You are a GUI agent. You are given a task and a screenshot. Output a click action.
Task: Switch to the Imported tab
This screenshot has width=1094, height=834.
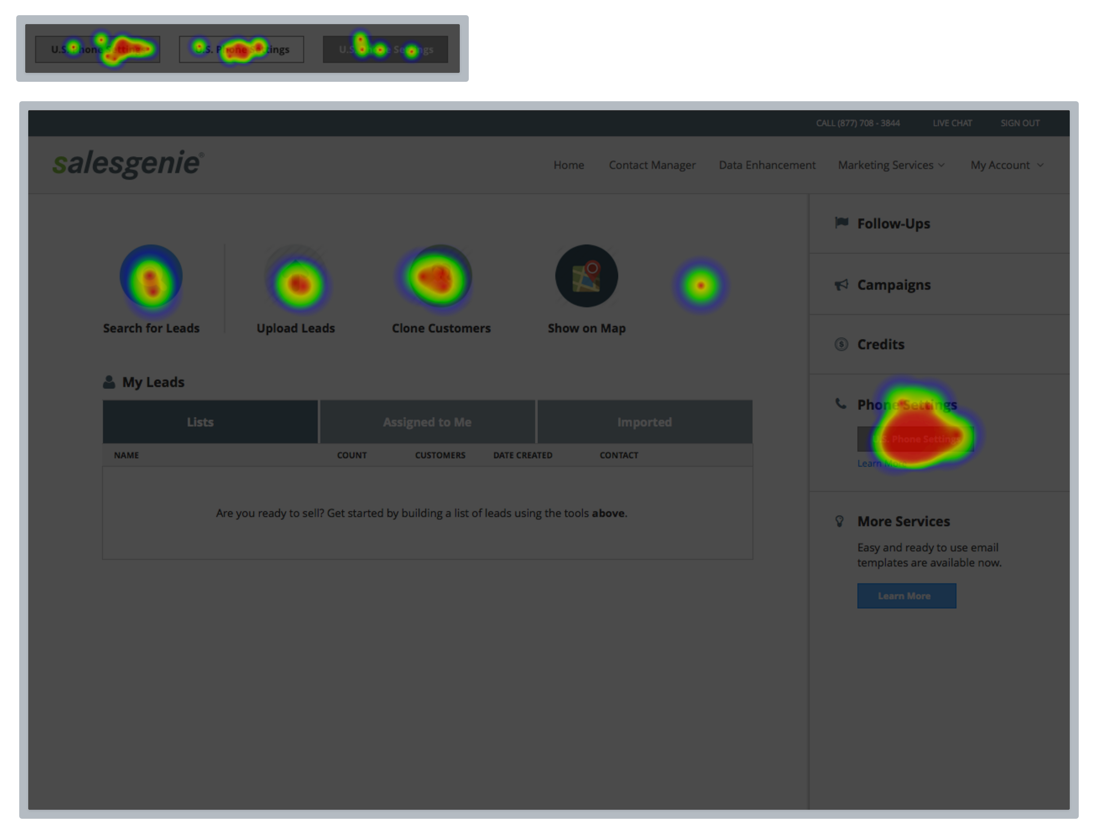(x=645, y=422)
